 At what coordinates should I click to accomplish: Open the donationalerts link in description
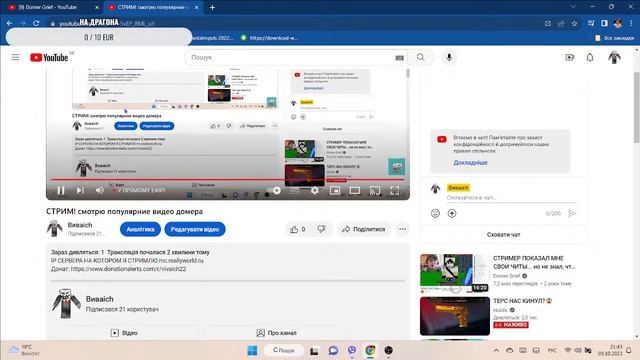[x=128, y=269]
